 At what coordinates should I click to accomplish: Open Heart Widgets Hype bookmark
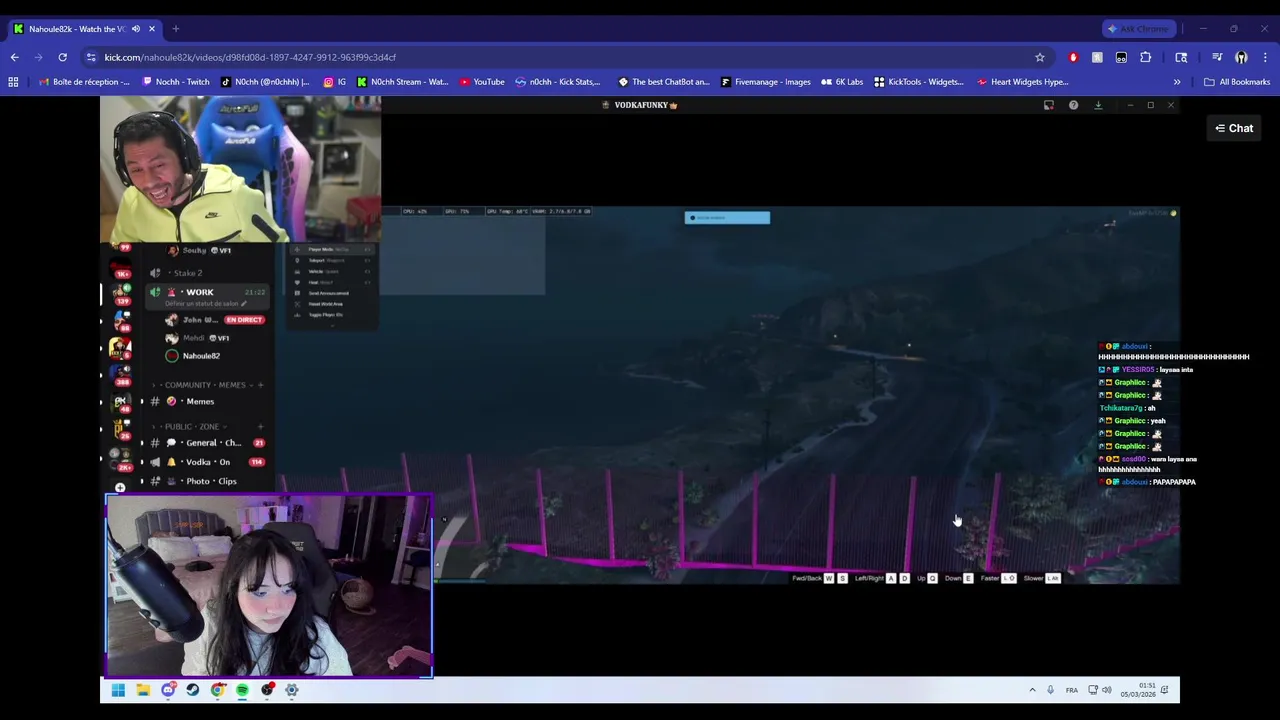tap(1023, 82)
